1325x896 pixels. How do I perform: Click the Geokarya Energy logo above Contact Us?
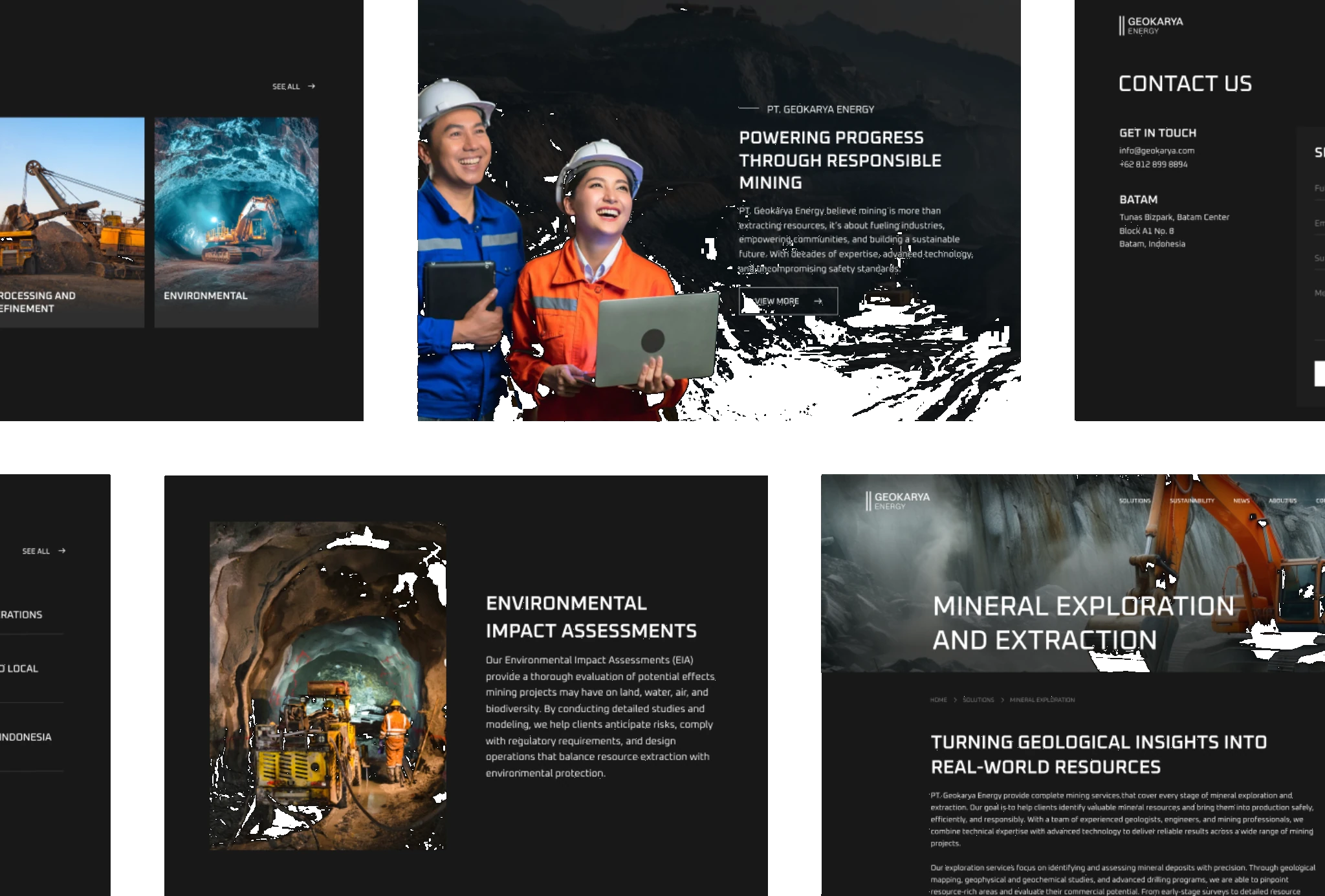(x=1150, y=25)
